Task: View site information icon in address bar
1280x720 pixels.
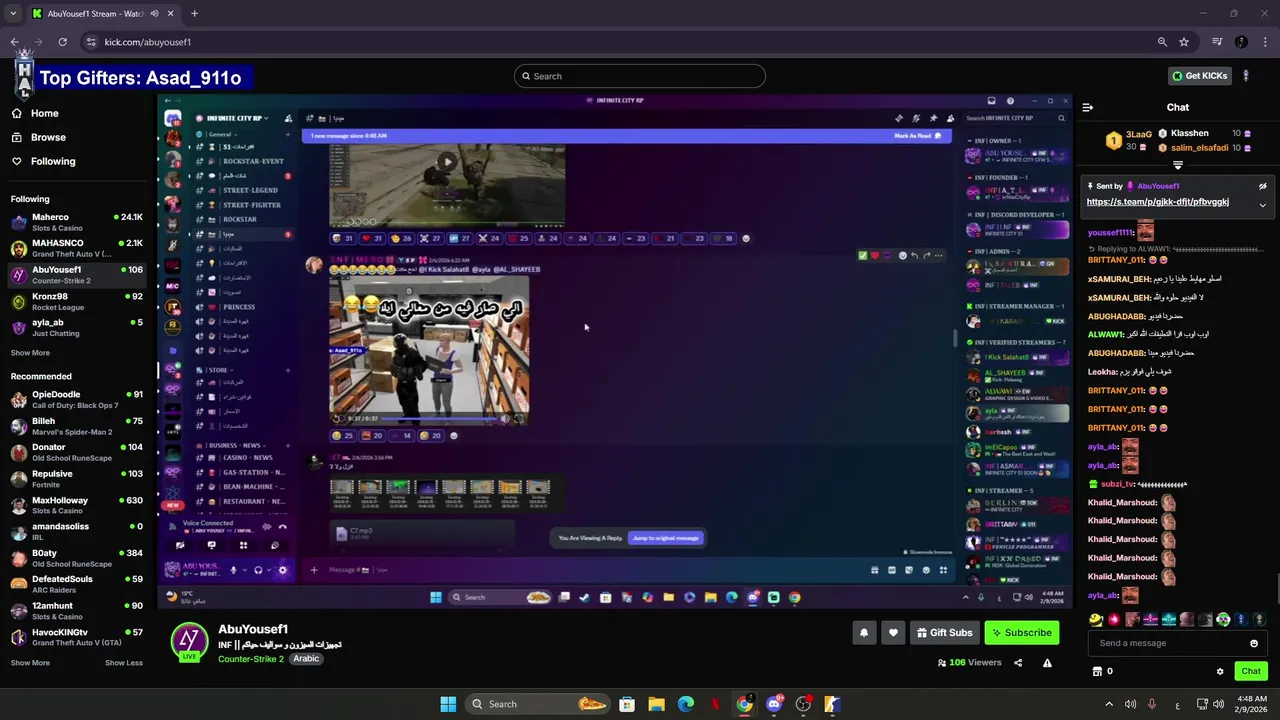Action: [x=91, y=42]
